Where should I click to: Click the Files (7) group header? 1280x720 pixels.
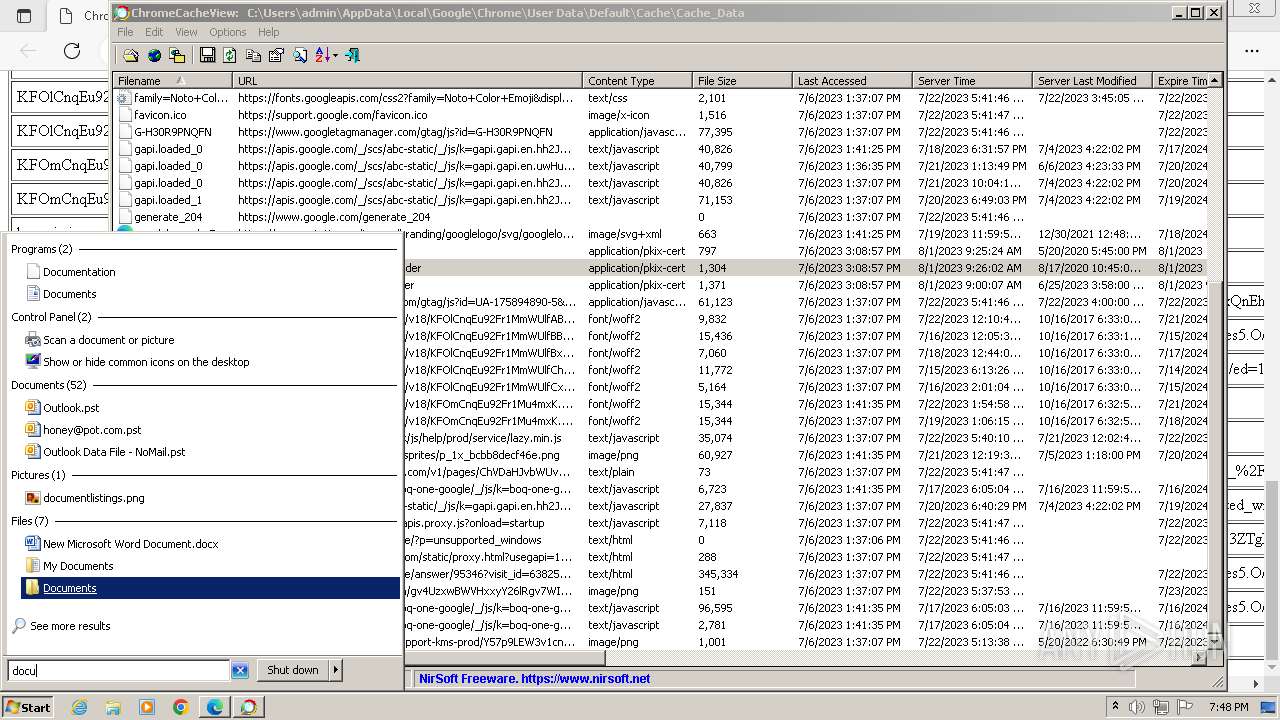[30, 521]
